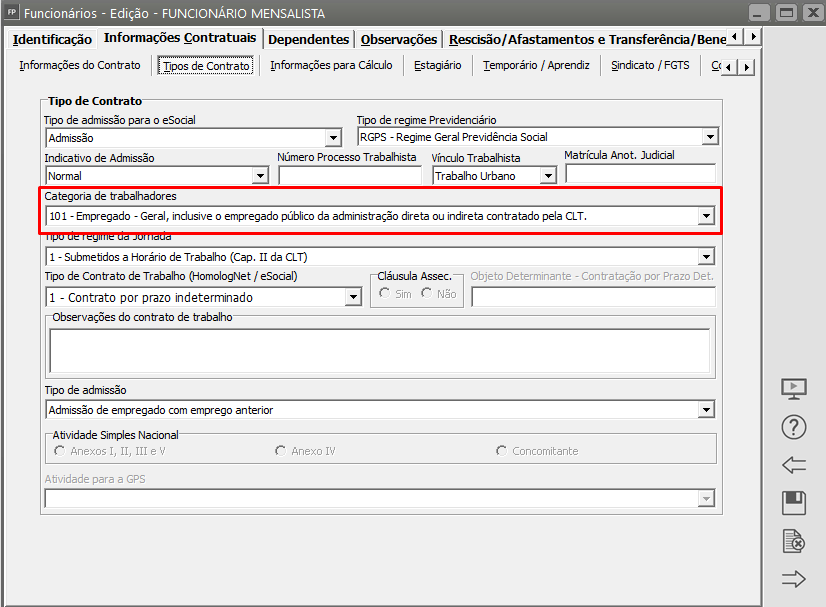
Task: Switch to the Dependentes tab
Action: coord(309,39)
